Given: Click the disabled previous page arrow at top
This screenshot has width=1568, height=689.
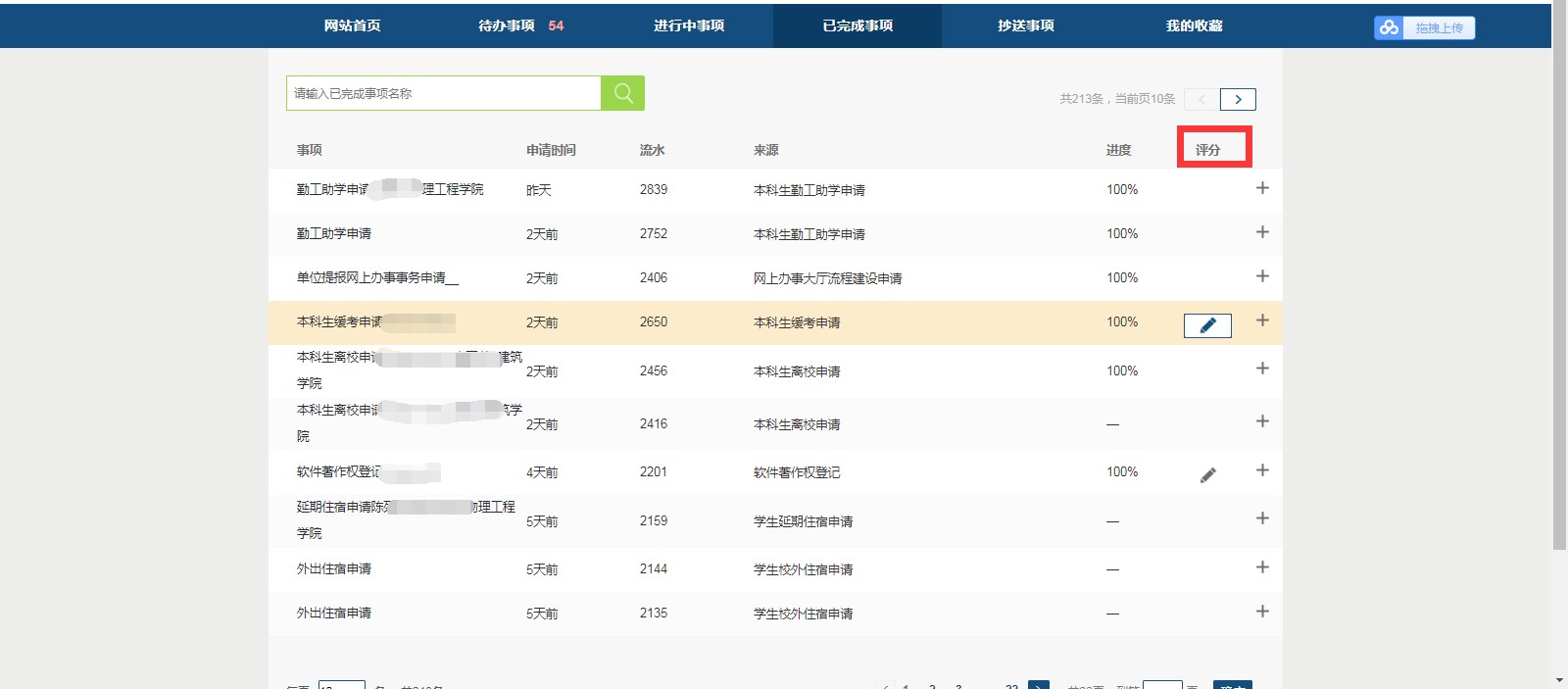Looking at the screenshot, I should [1201, 99].
